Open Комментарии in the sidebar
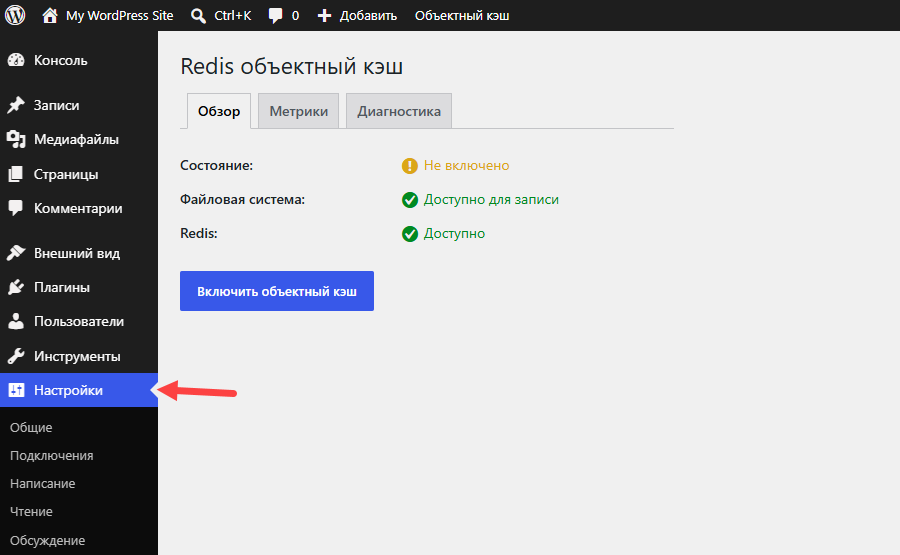The height and width of the screenshot is (555, 900). click(x=79, y=208)
